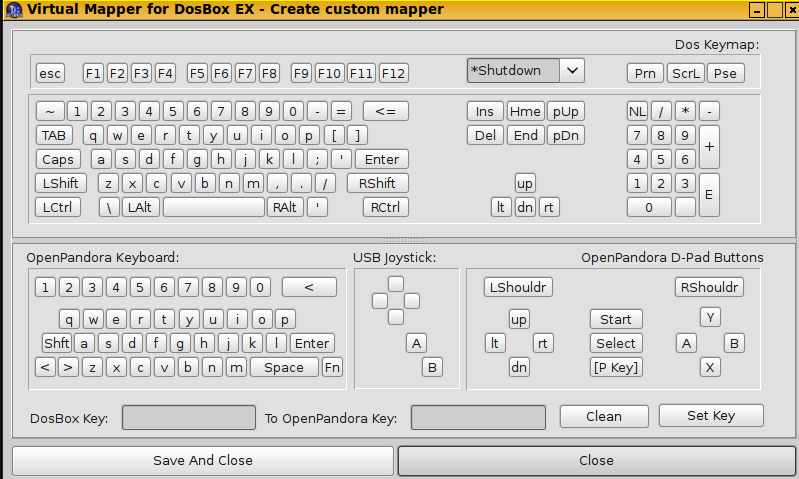Click the F12 key button
This screenshot has height=479, width=799.
point(394,73)
